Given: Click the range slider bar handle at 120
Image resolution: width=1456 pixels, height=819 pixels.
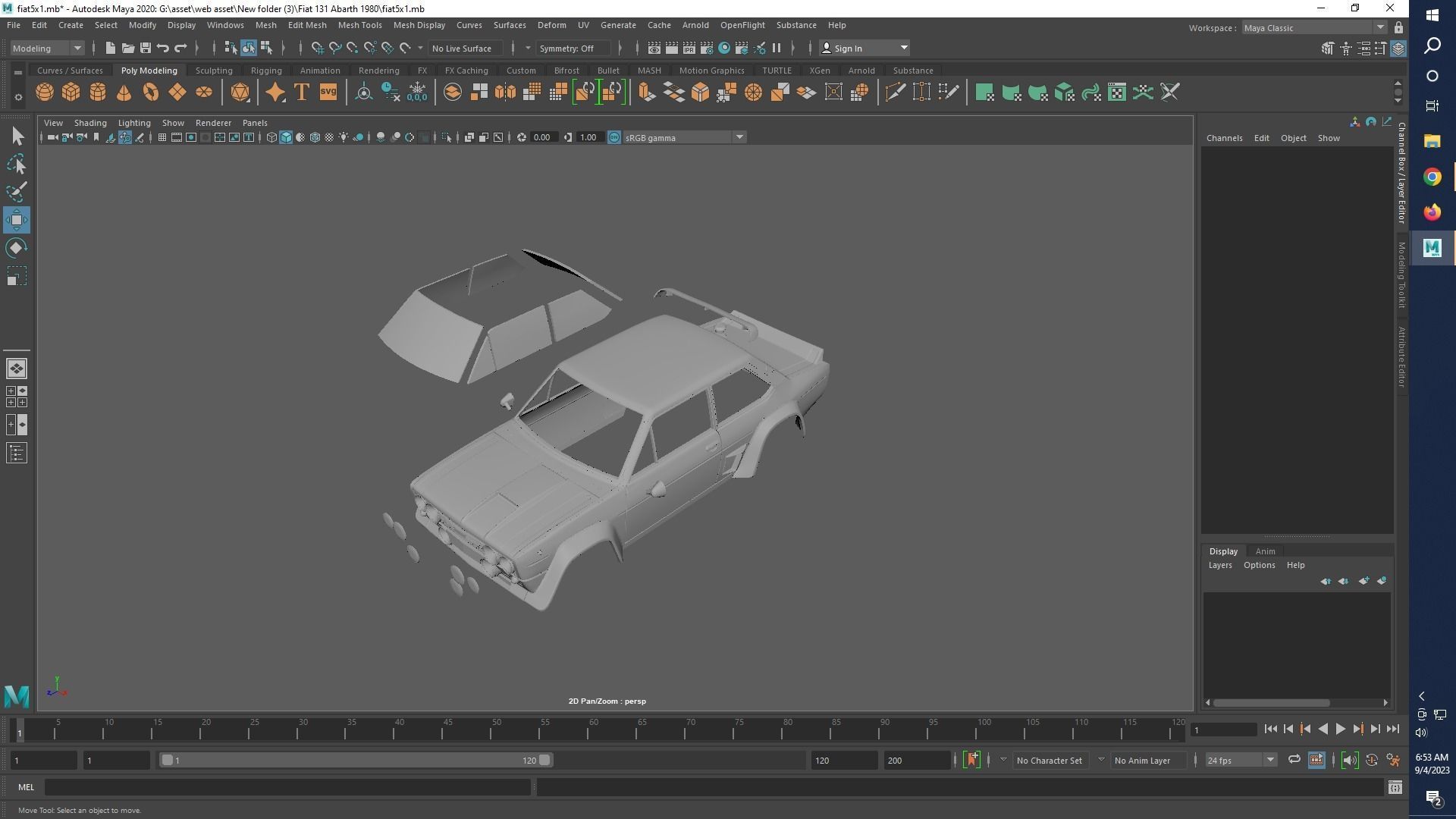Looking at the screenshot, I should pyautogui.click(x=545, y=760).
